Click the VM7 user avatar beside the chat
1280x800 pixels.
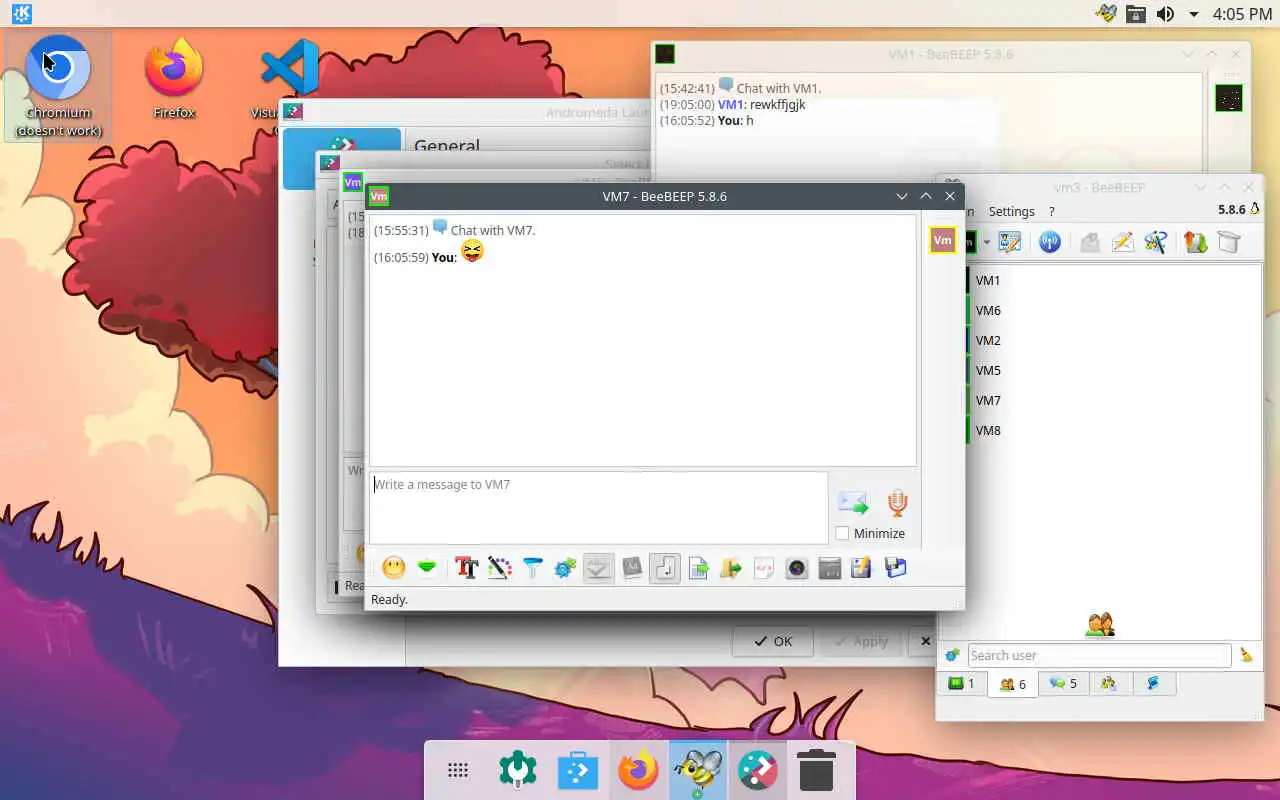942,240
